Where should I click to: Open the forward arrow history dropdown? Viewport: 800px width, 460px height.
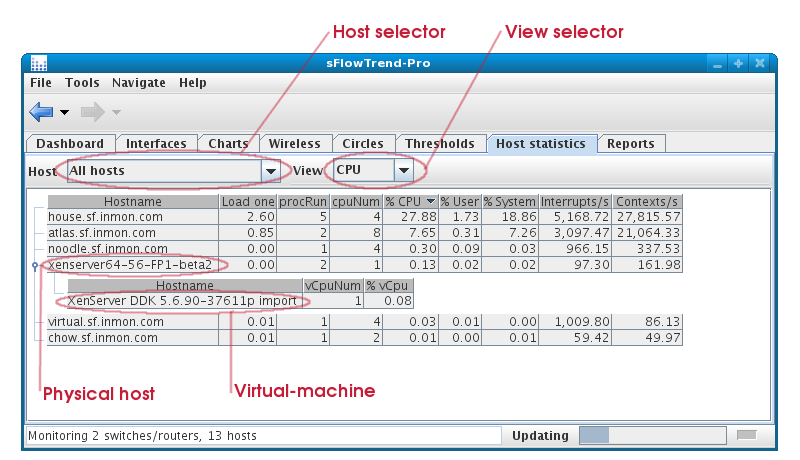pos(116,113)
